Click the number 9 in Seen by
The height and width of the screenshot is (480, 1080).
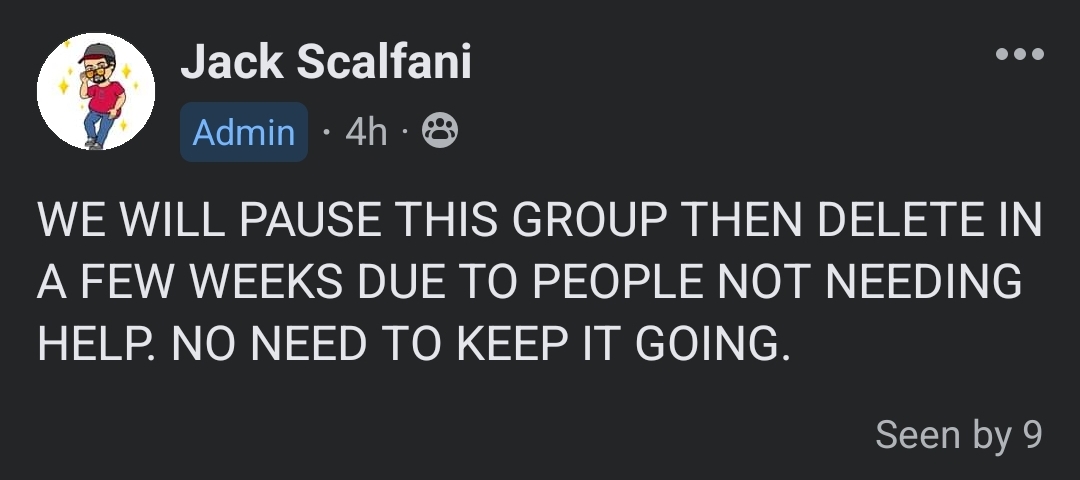(x=1032, y=435)
